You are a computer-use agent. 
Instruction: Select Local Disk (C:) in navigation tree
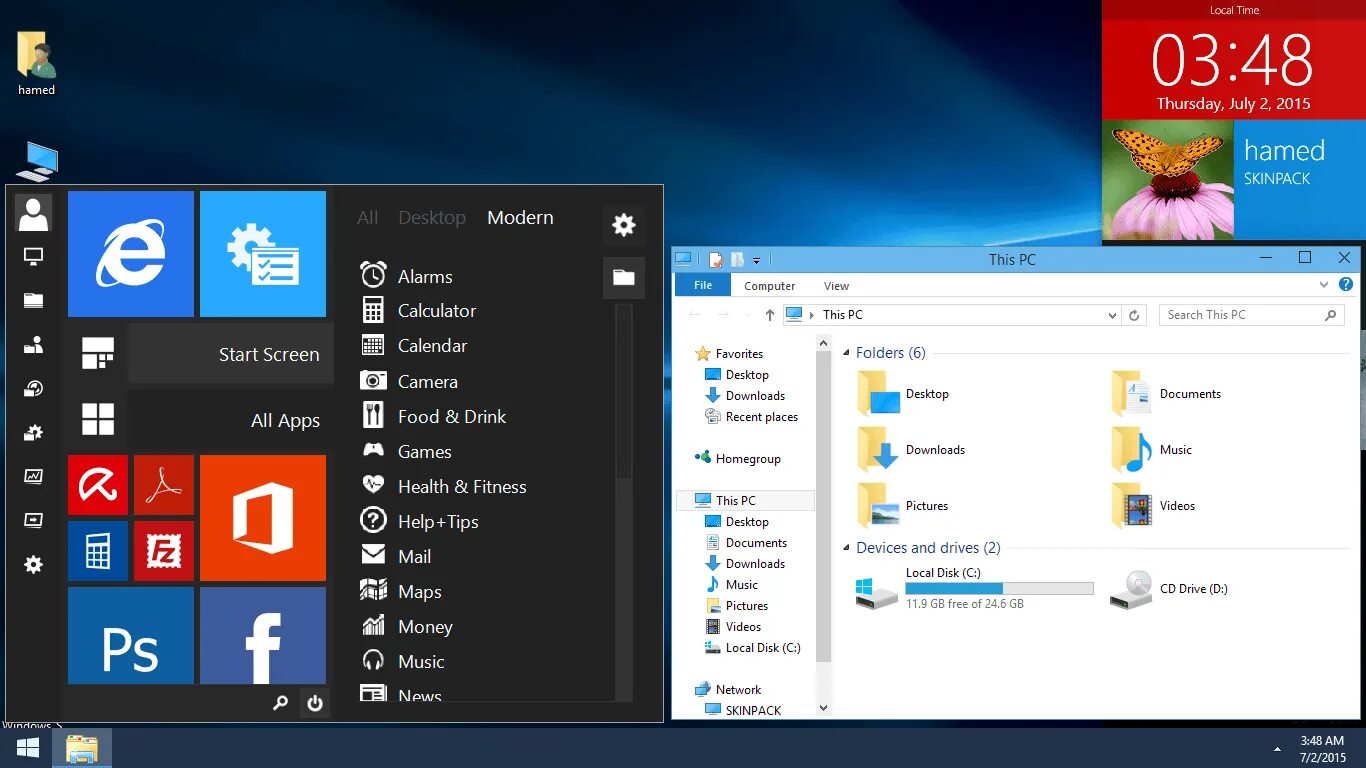753,647
